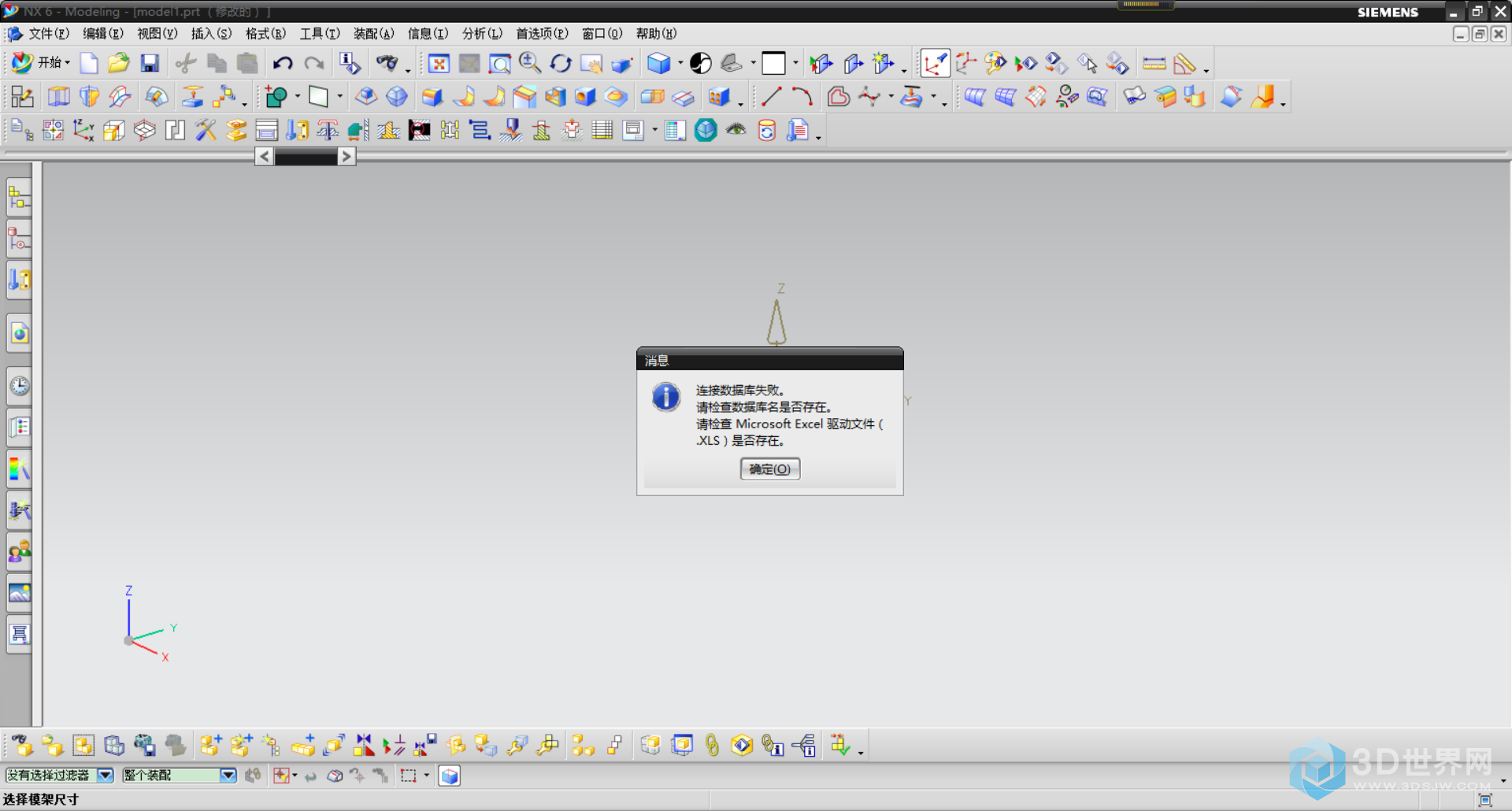Open the 插入(S) menu

[x=211, y=34]
